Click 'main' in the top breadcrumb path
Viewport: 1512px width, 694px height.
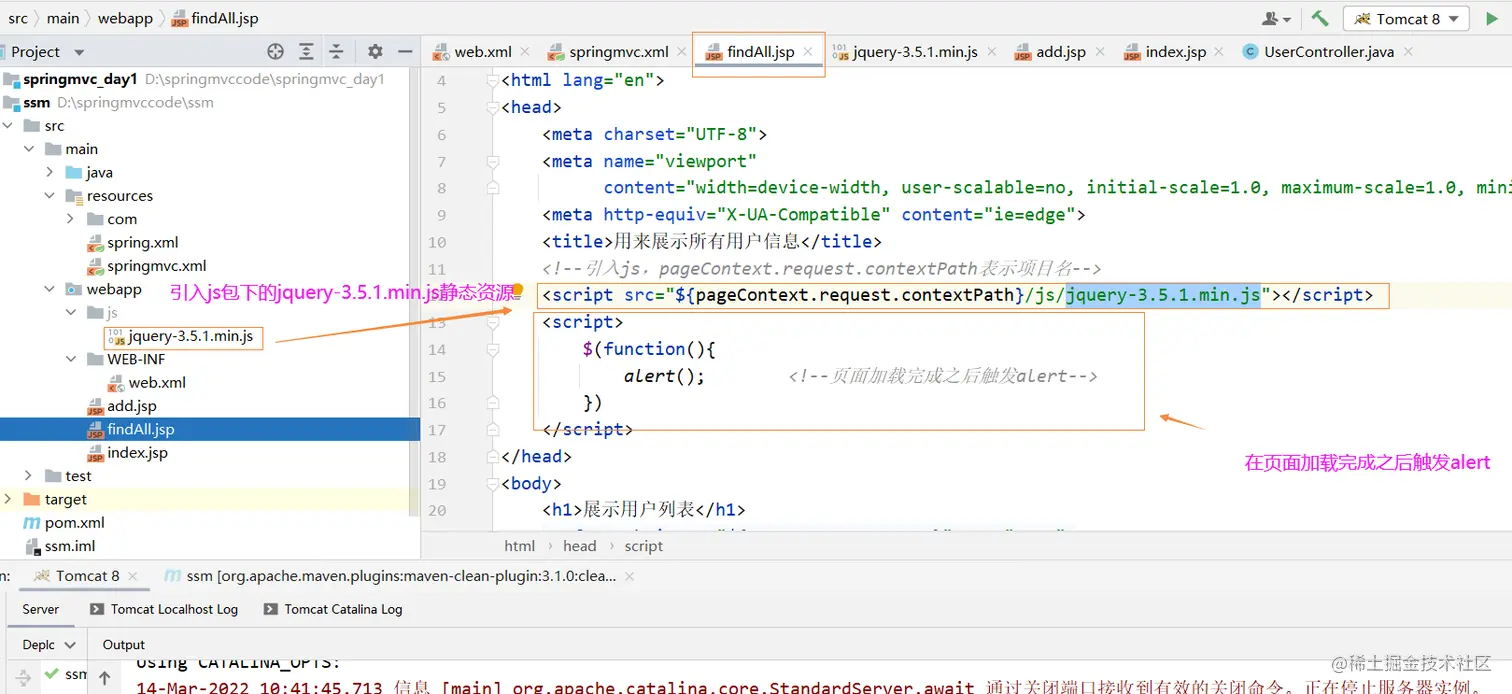(x=63, y=18)
